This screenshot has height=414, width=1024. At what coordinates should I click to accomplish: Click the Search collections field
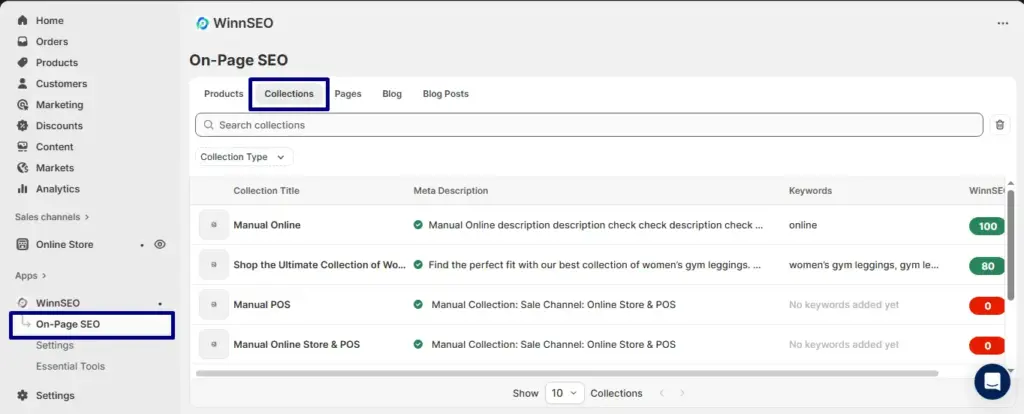point(589,125)
